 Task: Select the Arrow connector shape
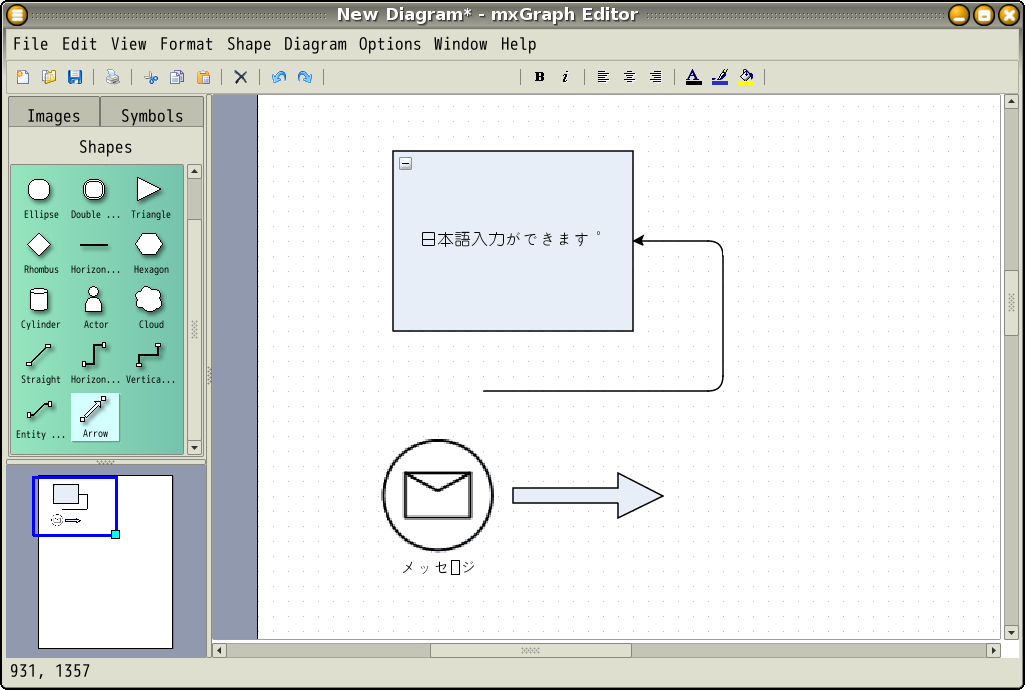[95, 418]
